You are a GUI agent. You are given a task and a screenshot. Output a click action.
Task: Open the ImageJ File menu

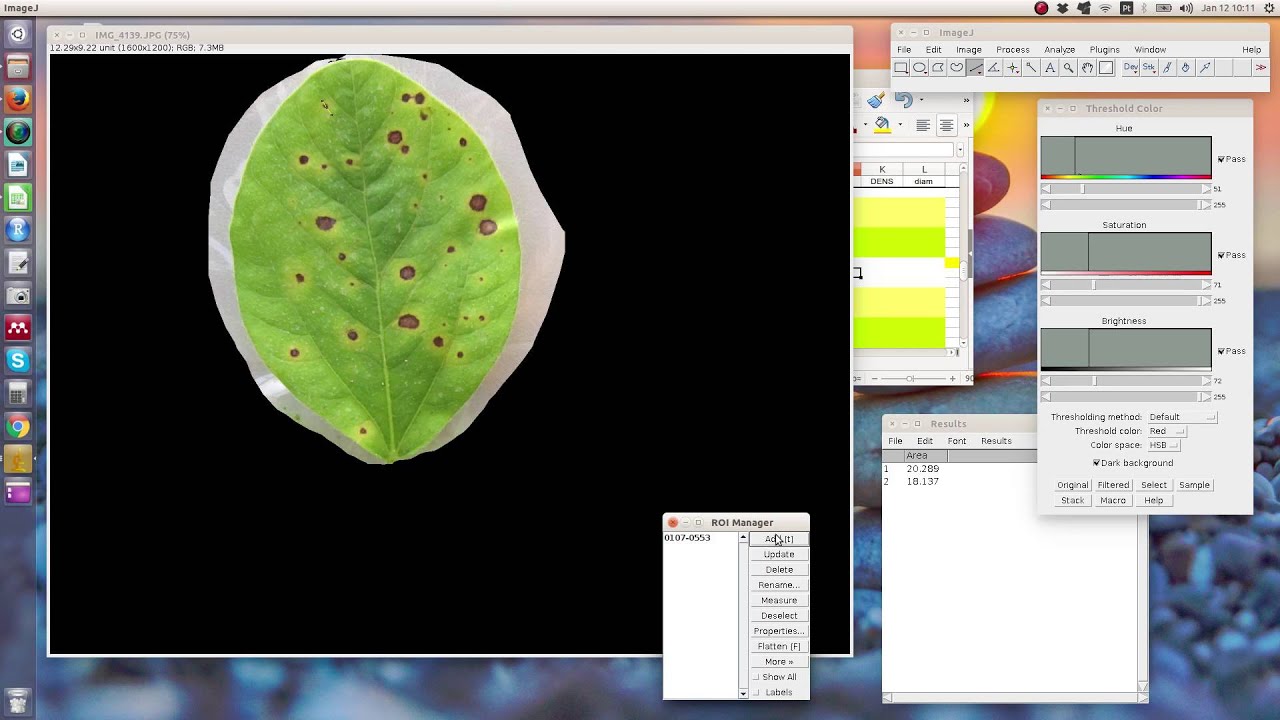pos(904,50)
